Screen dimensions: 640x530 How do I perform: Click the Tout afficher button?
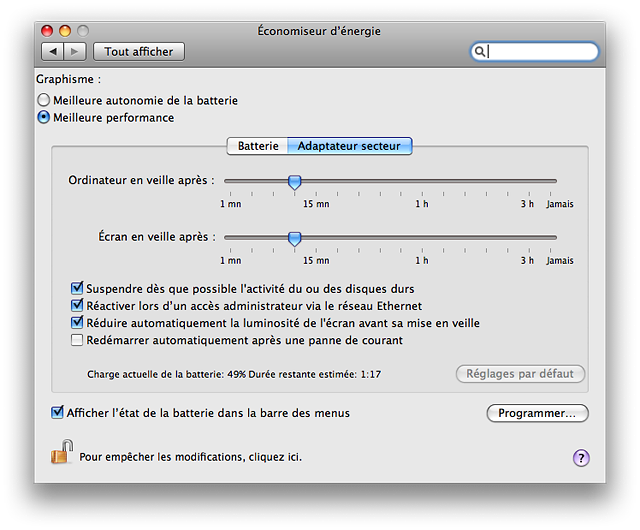click(139, 52)
